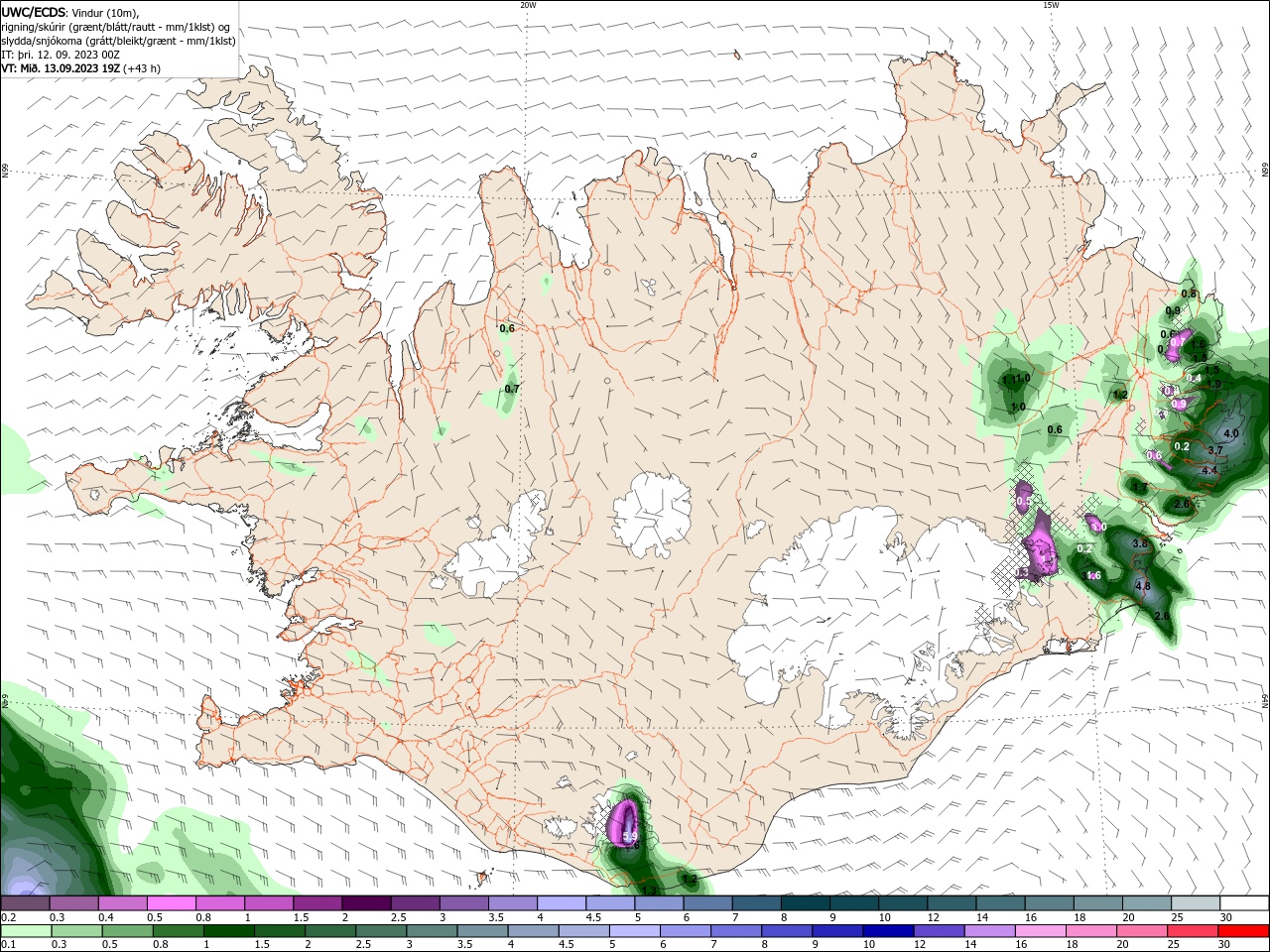
Task: Click the 'rigning/skúrir' legend description line
Action: (x=114, y=27)
